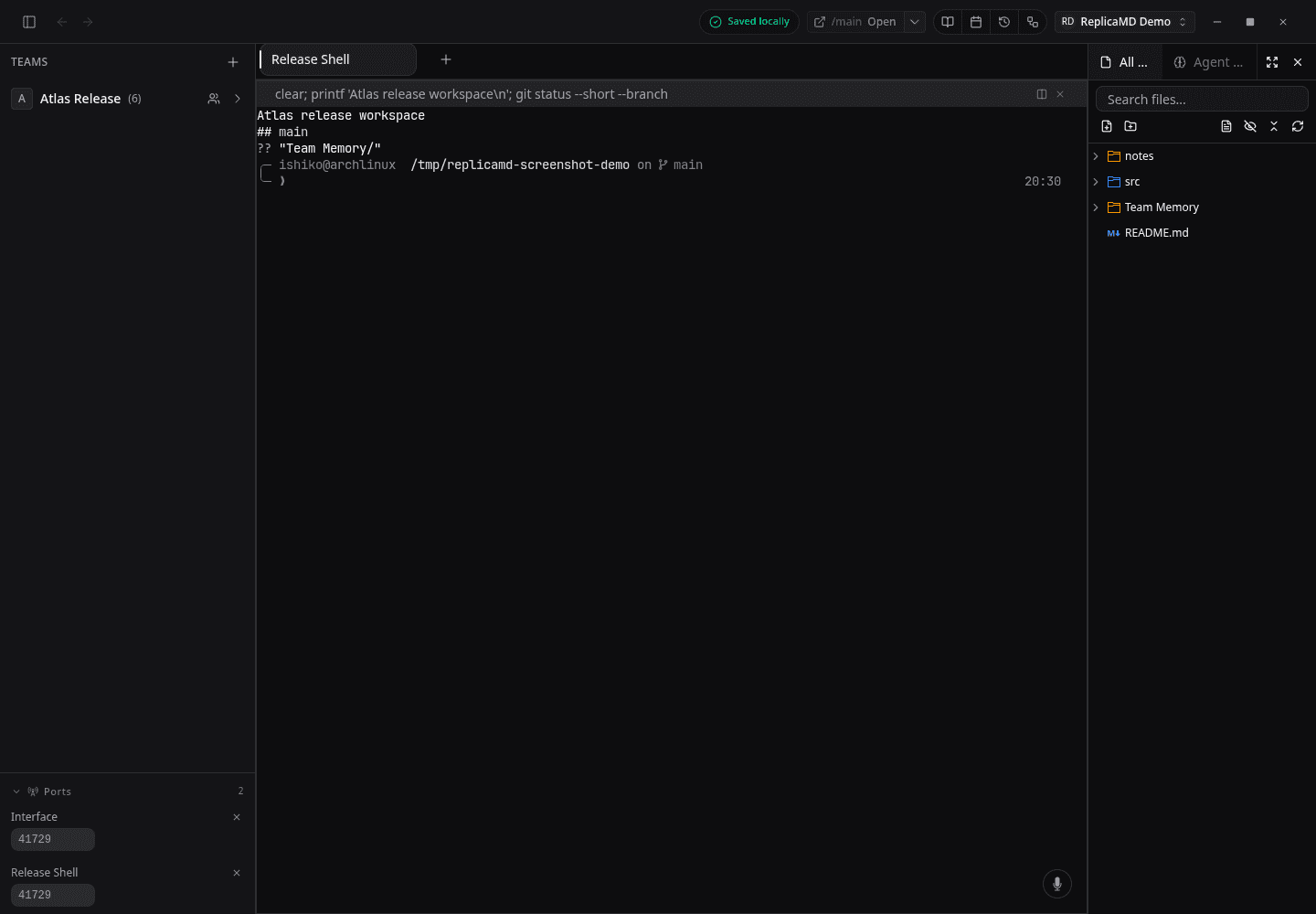Refresh the file tree
The height and width of the screenshot is (914, 1316).
(1298, 126)
